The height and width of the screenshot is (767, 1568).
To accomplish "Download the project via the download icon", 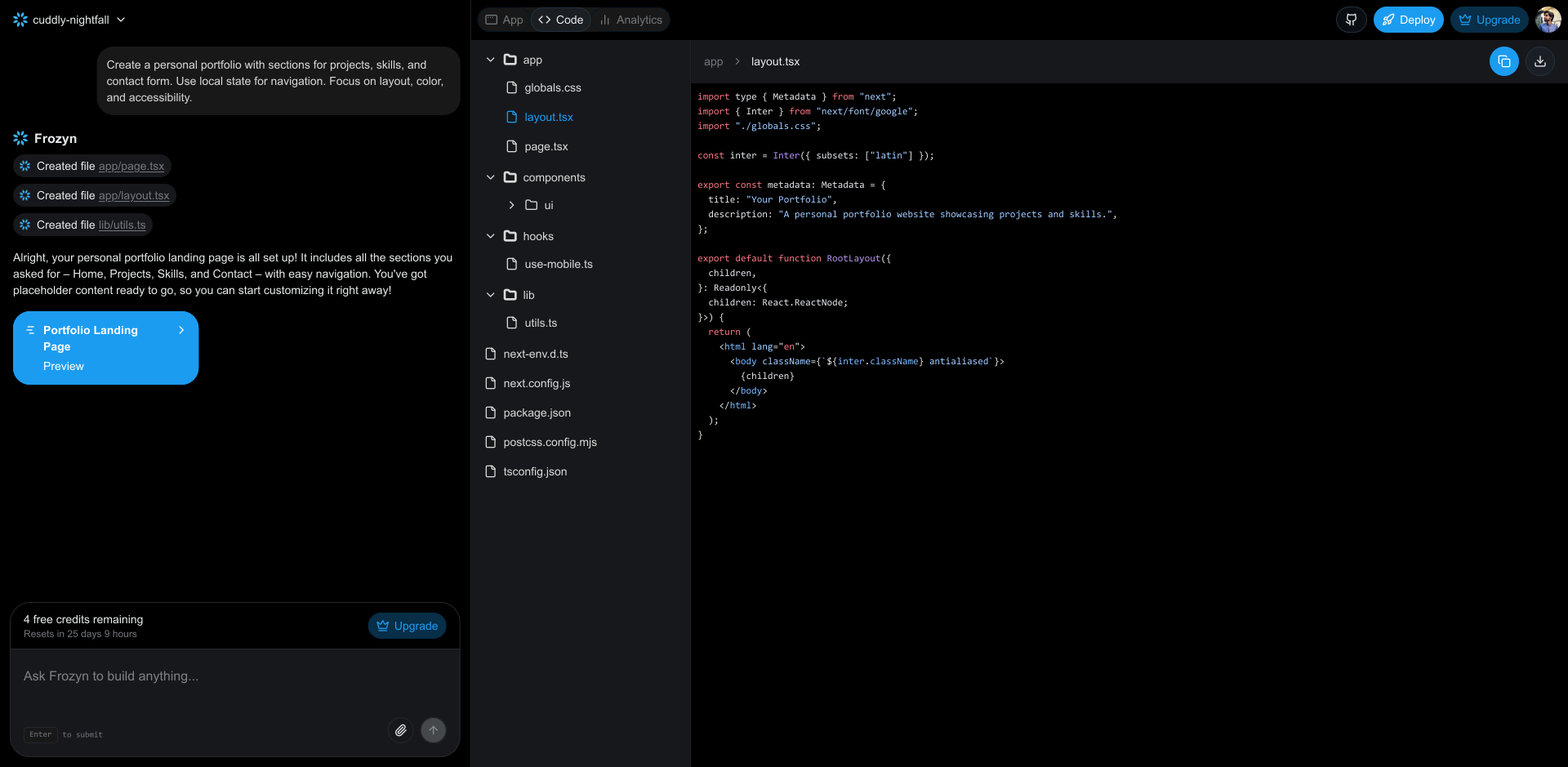I will click(x=1541, y=61).
